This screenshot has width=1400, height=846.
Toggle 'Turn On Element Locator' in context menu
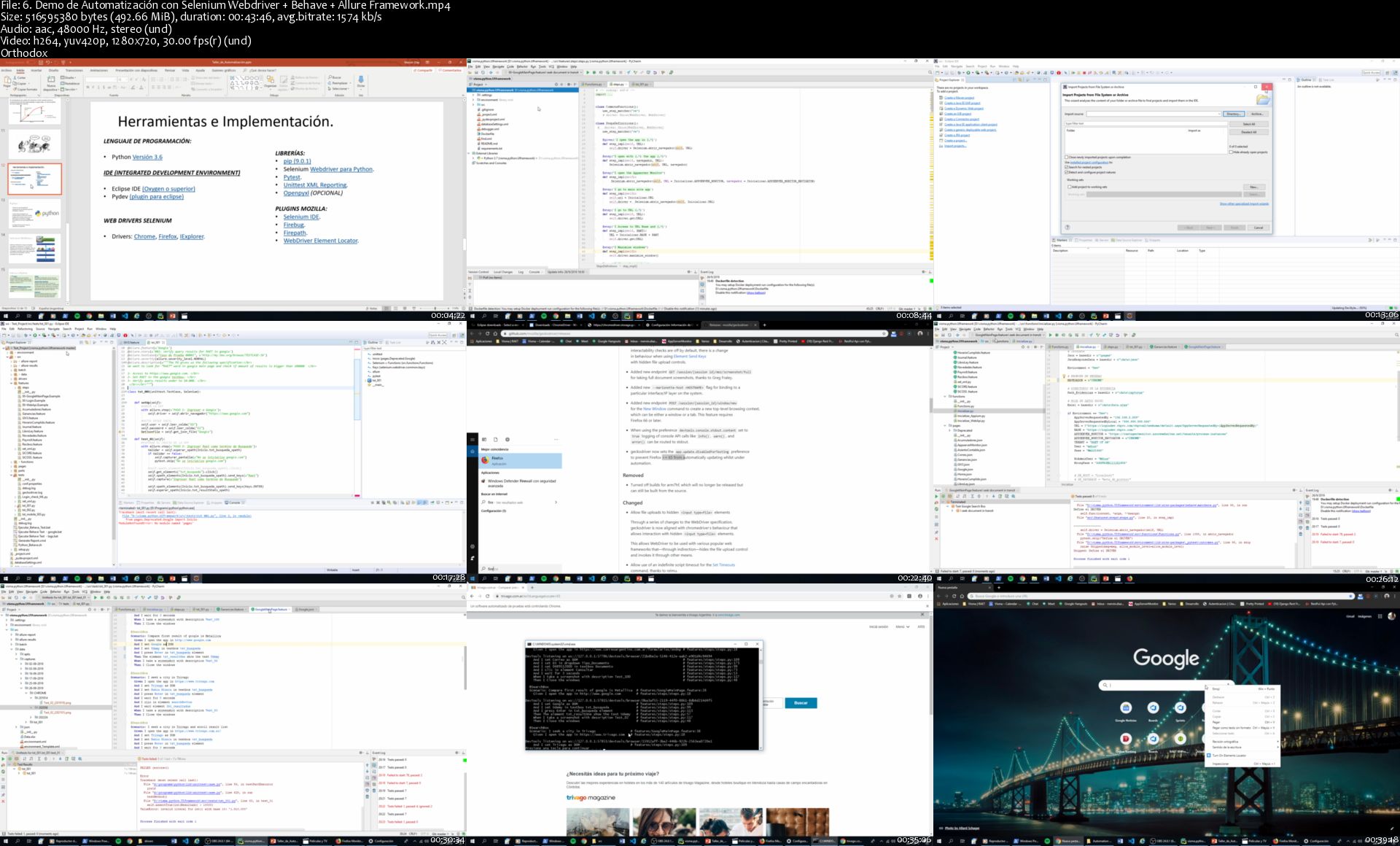pos(1243,756)
